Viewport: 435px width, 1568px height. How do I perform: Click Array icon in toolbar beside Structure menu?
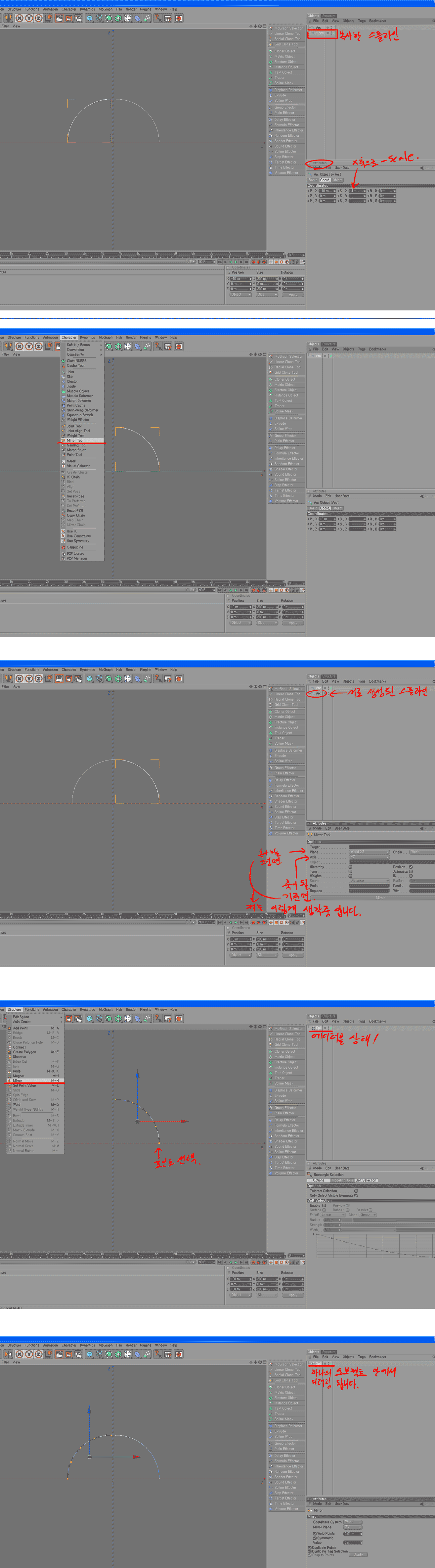click(x=119, y=1018)
